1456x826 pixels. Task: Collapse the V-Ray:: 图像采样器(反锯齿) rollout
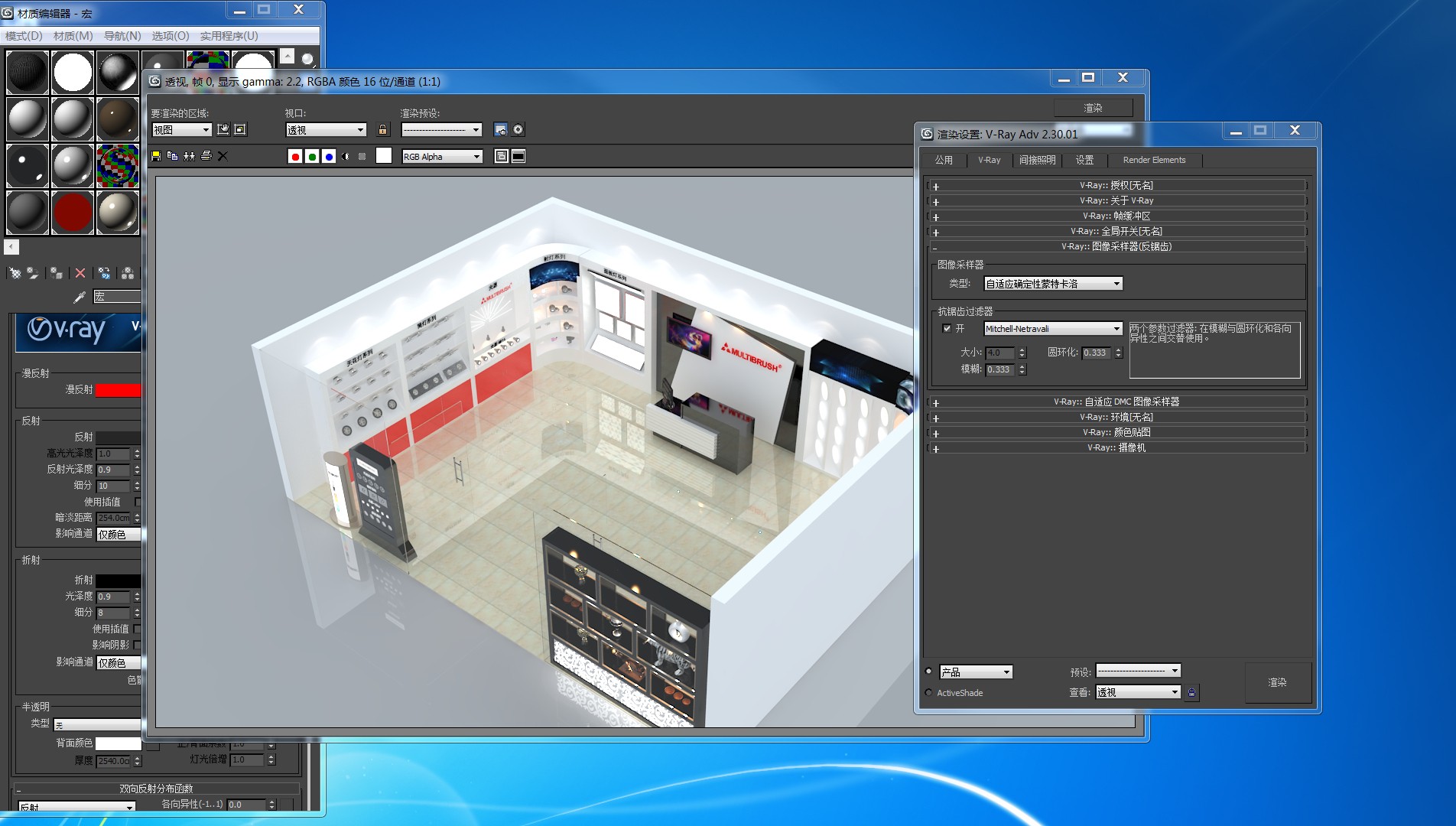point(1116,246)
